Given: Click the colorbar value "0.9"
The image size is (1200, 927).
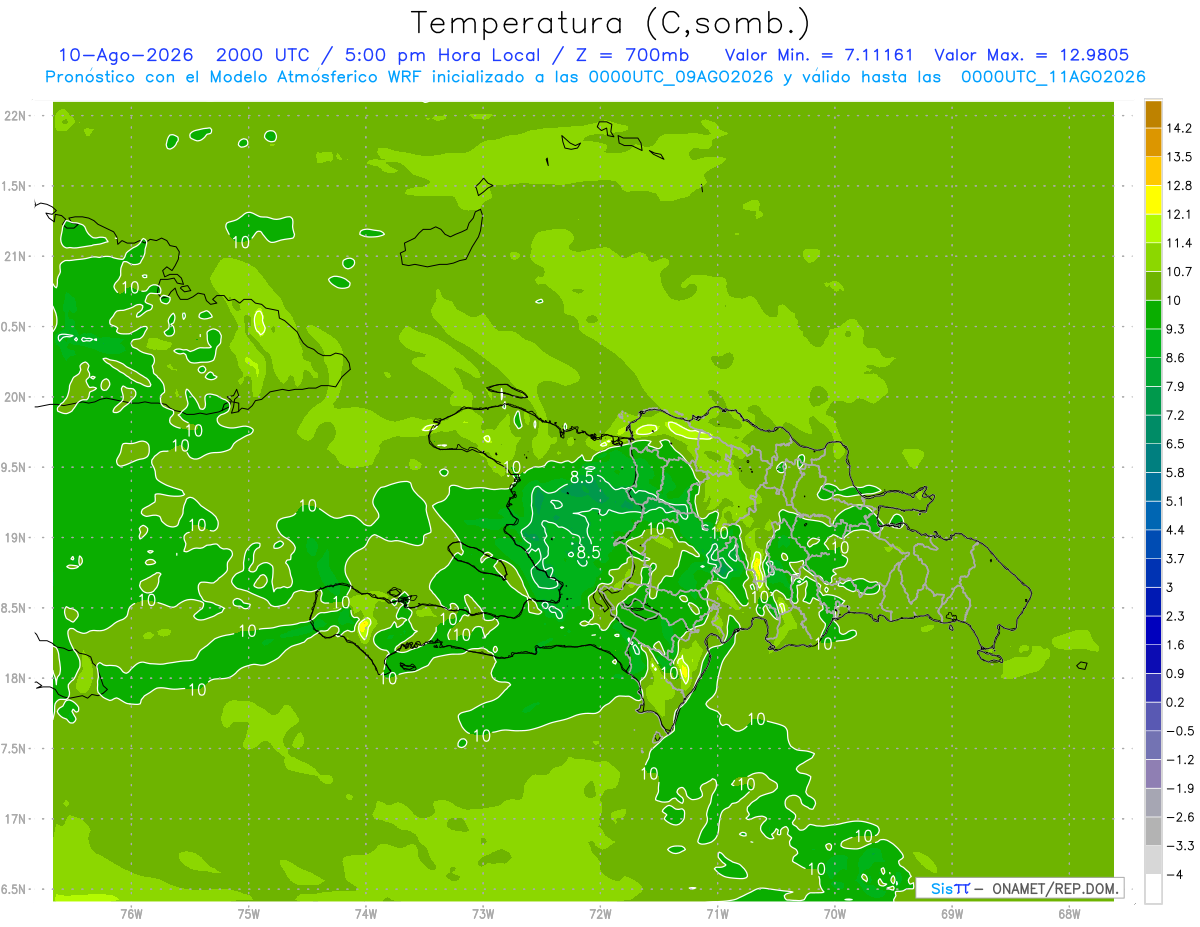Looking at the screenshot, I should (1176, 674).
